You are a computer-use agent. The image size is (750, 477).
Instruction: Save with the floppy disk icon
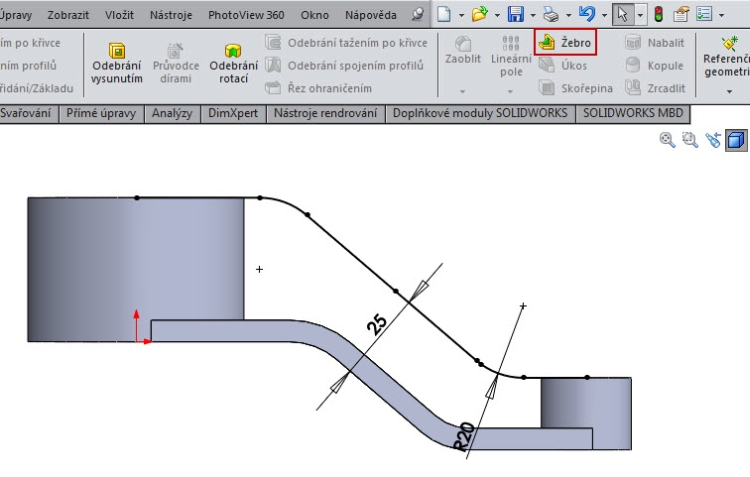515,14
